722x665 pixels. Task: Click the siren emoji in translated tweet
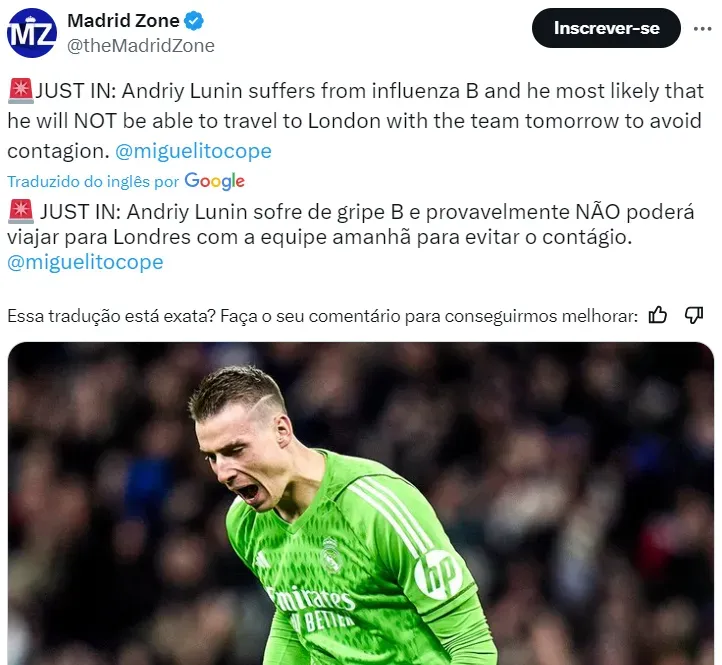21,211
